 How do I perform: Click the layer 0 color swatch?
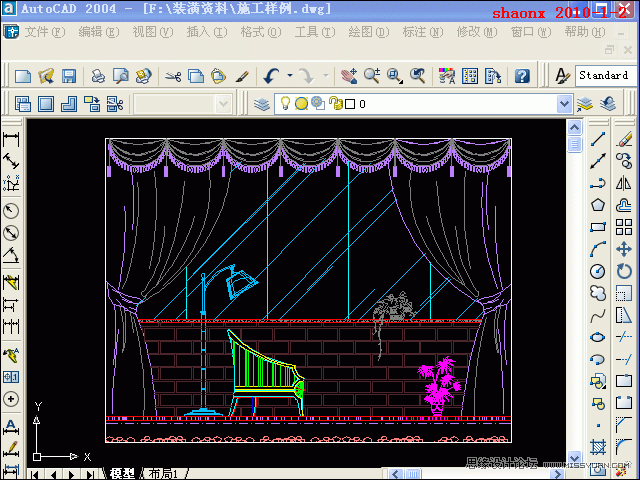[350, 103]
